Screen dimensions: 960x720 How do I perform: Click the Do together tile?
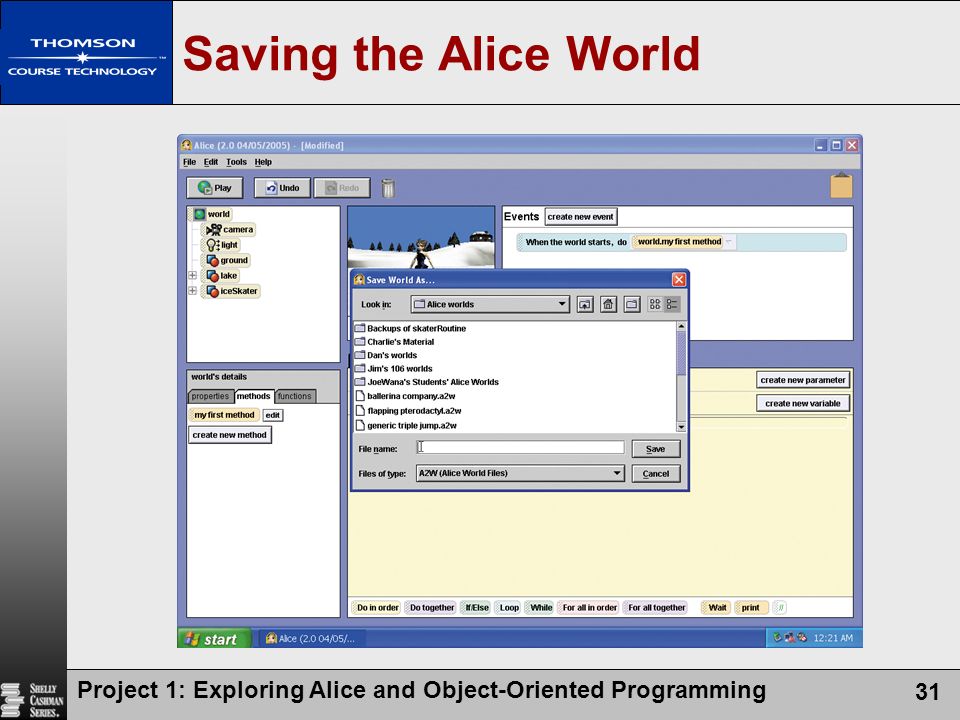click(x=432, y=608)
